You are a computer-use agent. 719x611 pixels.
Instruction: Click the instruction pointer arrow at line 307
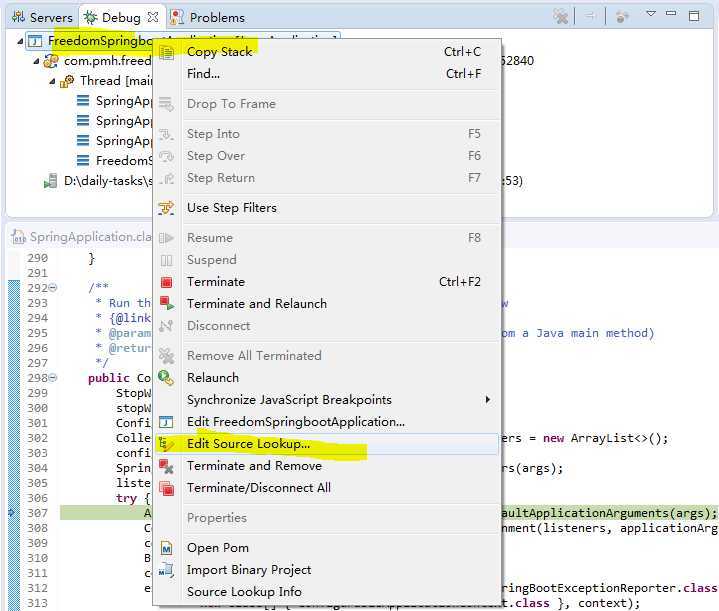tap(12, 513)
